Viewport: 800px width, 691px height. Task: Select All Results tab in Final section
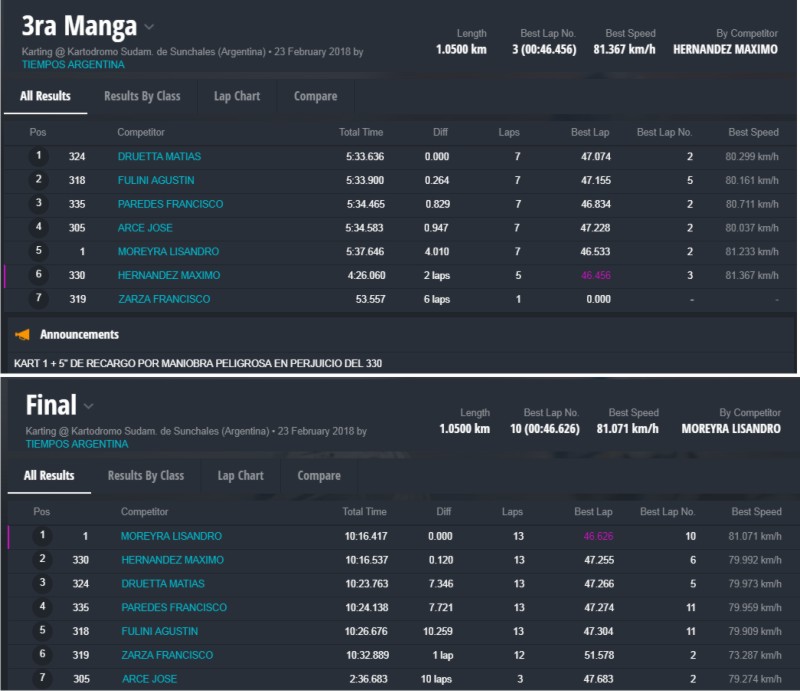pyautogui.click(x=49, y=476)
